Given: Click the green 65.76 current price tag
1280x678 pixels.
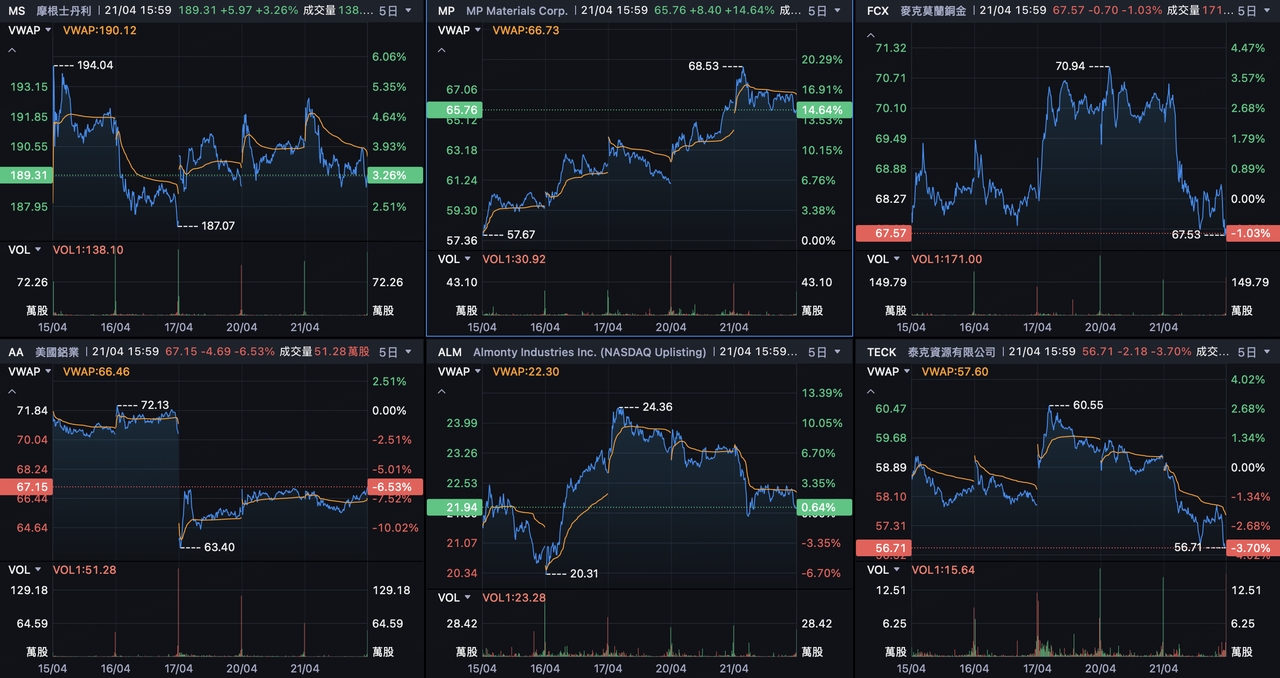Looking at the screenshot, I should coord(454,109).
